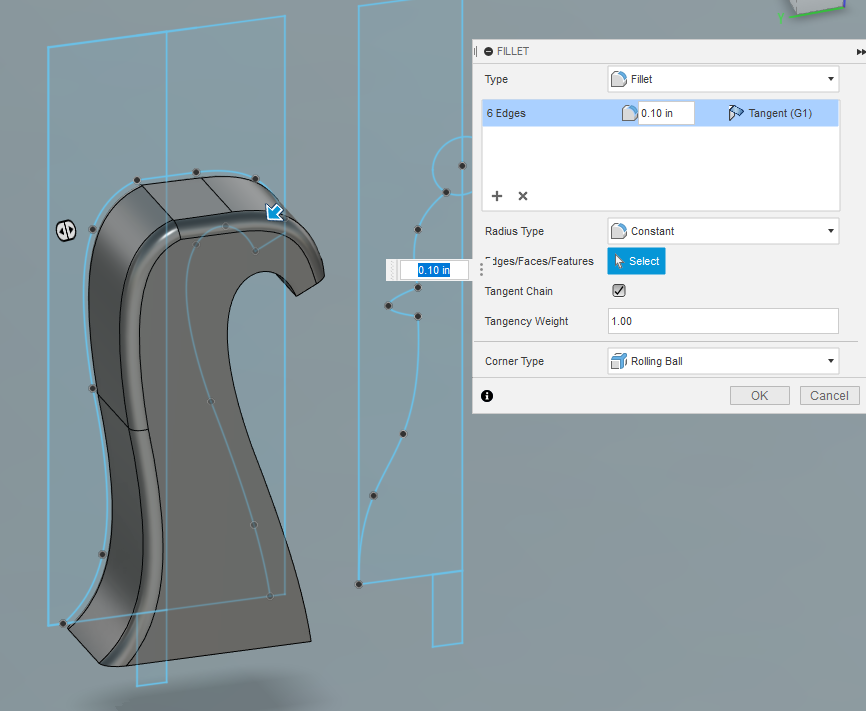Open the Corner Type dropdown set to Rolling Ball
The height and width of the screenshot is (711, 866).
(x=723, y=361)
